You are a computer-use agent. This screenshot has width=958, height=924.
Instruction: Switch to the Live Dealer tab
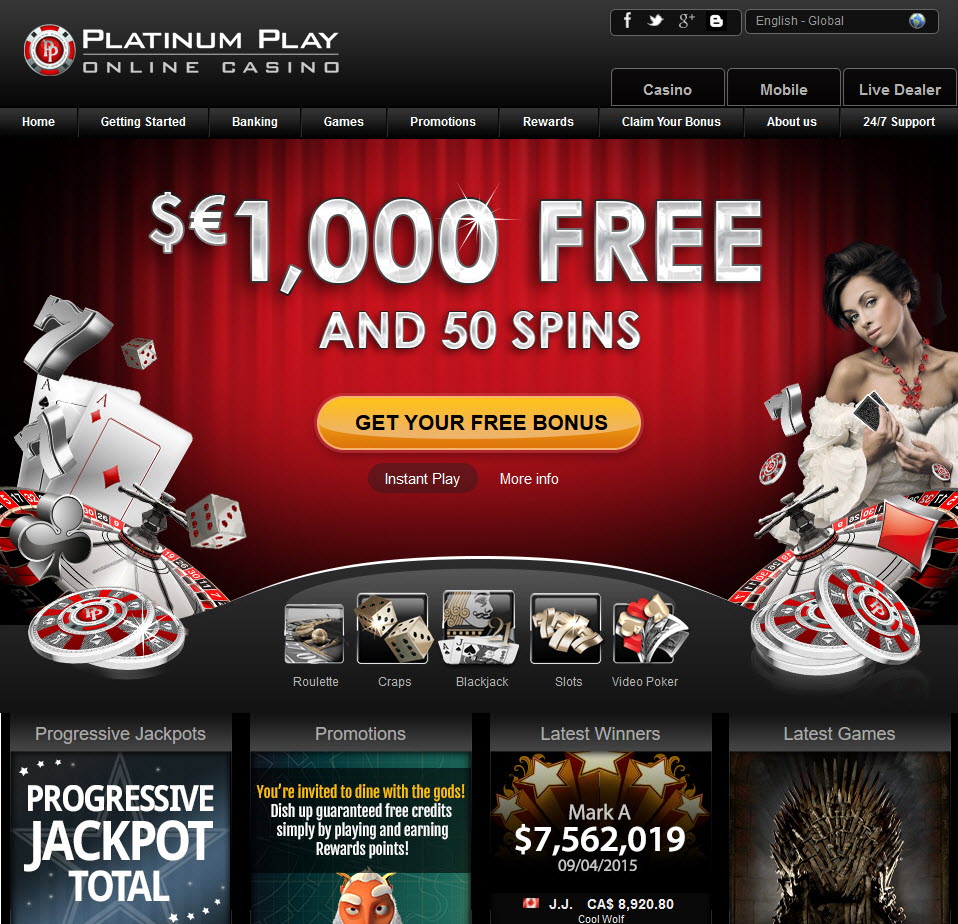tap(899, 89)
